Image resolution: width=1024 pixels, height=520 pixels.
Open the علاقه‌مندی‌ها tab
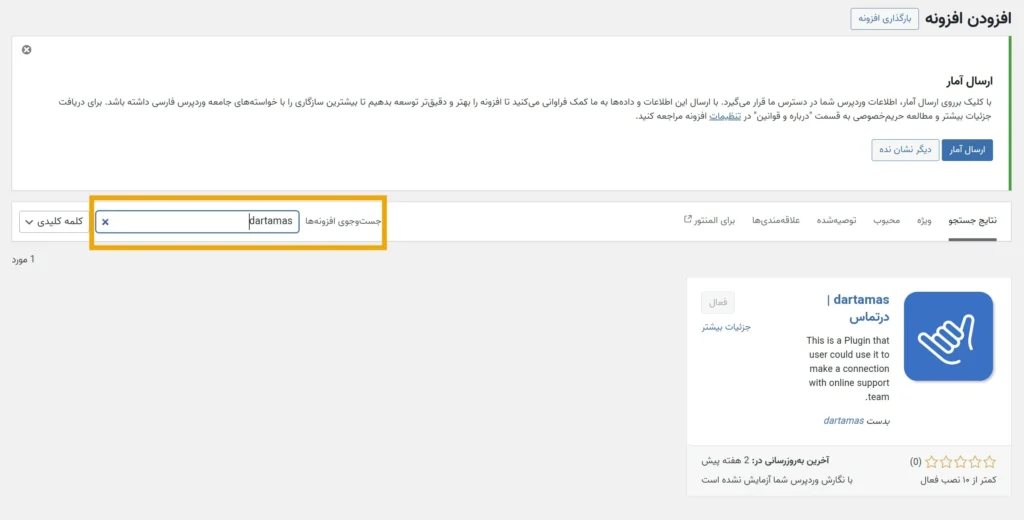click(776, 220)
